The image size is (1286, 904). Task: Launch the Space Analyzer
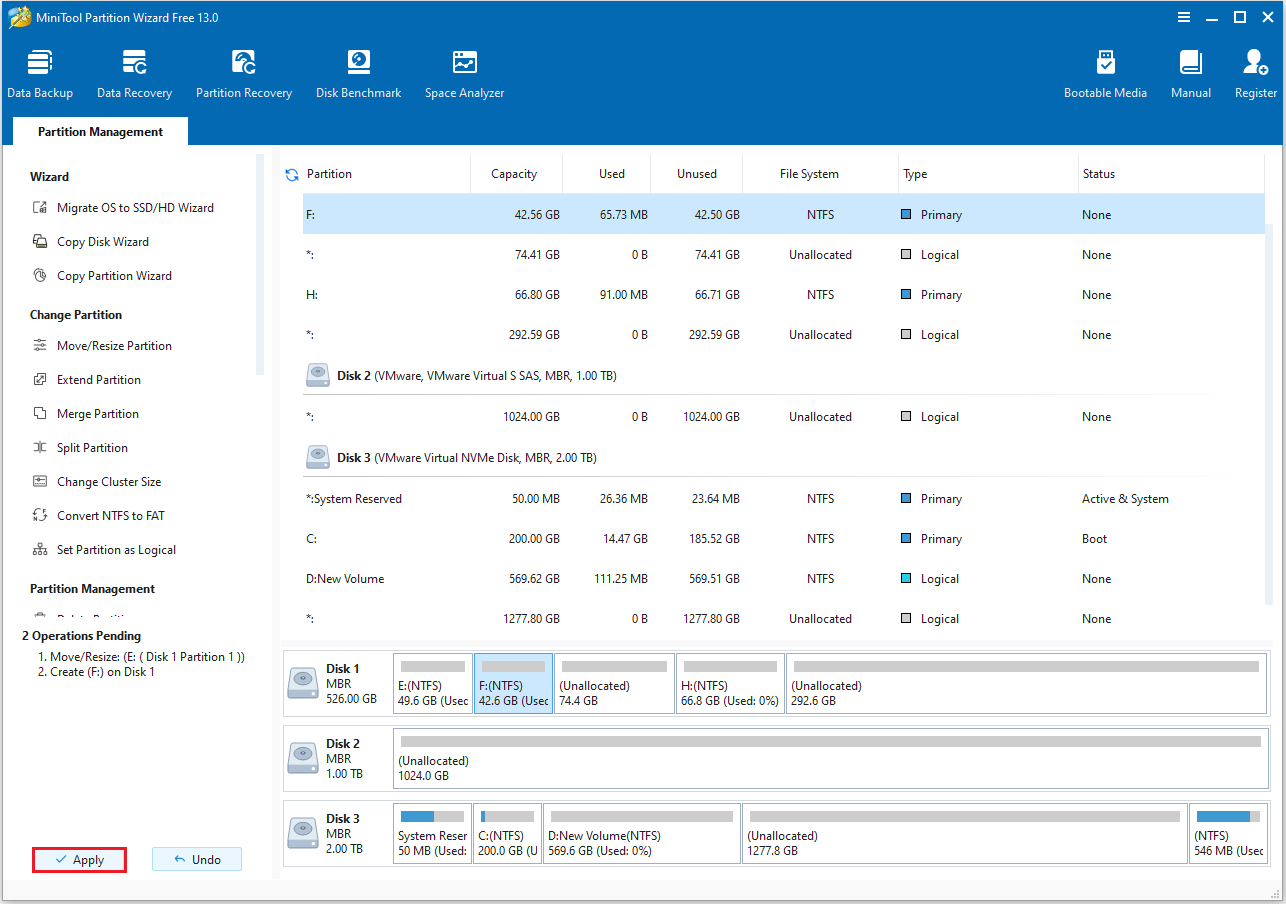pos(464,70)
